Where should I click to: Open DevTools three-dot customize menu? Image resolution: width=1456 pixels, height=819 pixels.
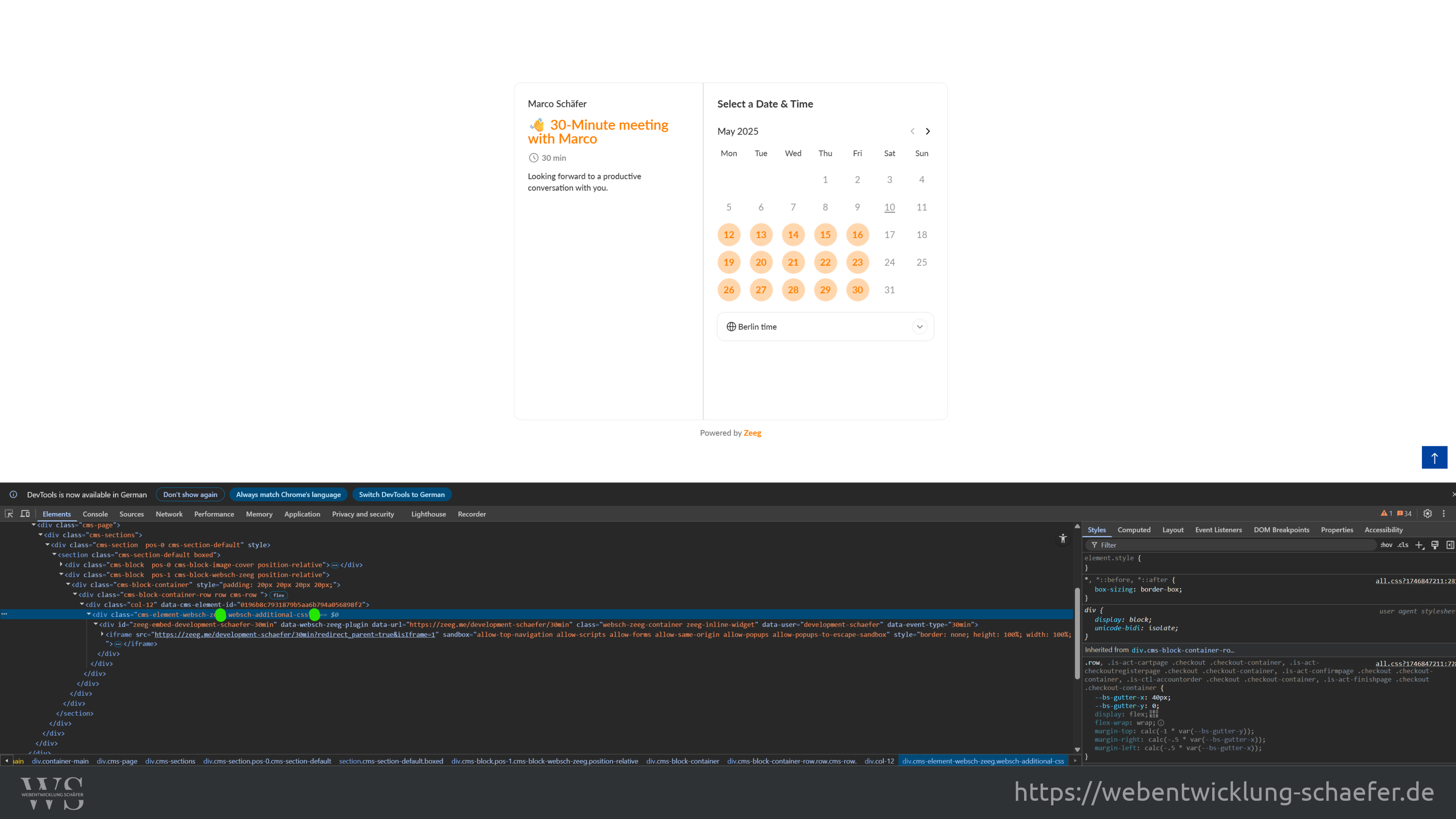[1443, 514]
